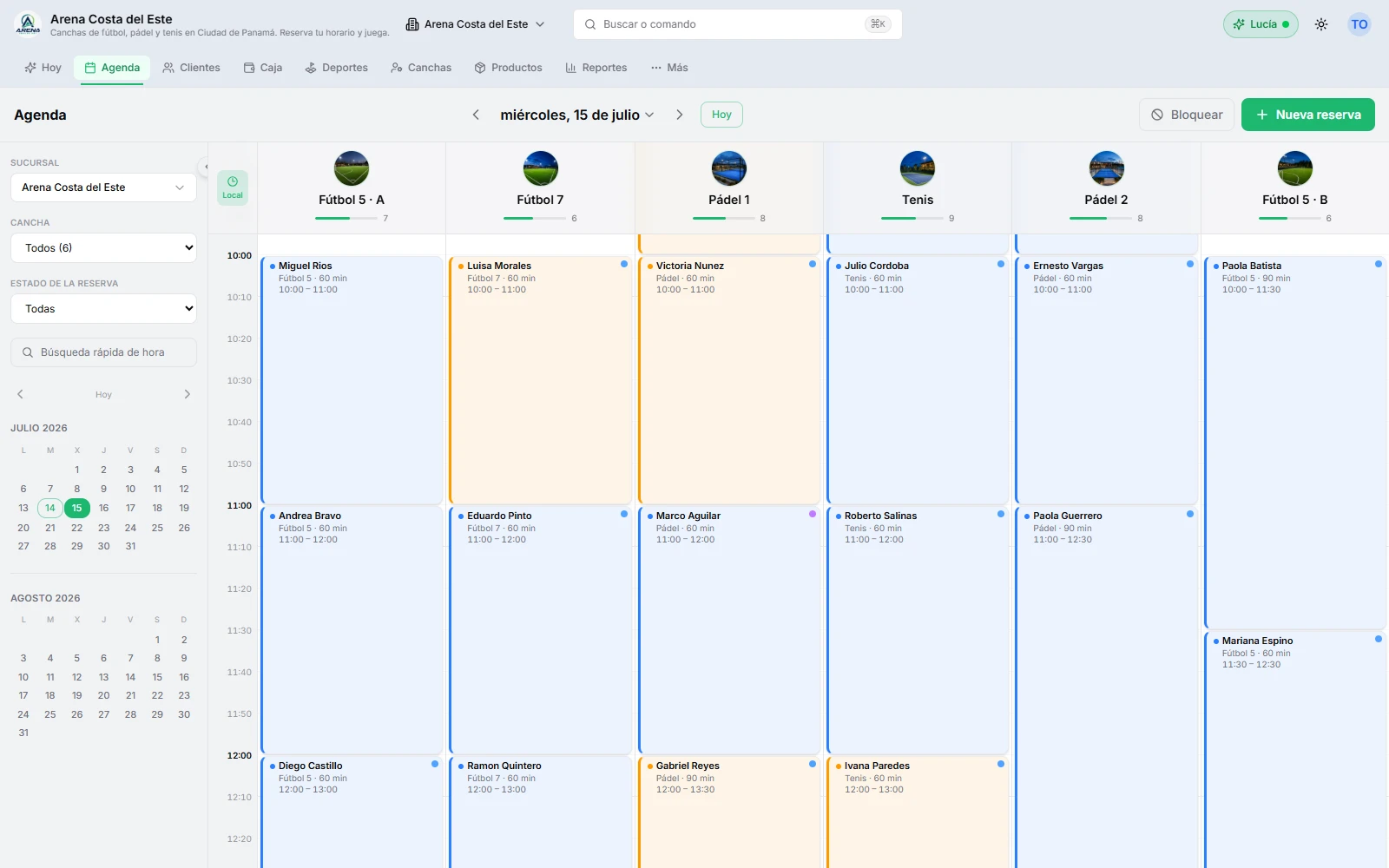Click the search magnifier icon in top bar
The image size is (1389, 868).
pyautogui.click(x=590, y=24)
